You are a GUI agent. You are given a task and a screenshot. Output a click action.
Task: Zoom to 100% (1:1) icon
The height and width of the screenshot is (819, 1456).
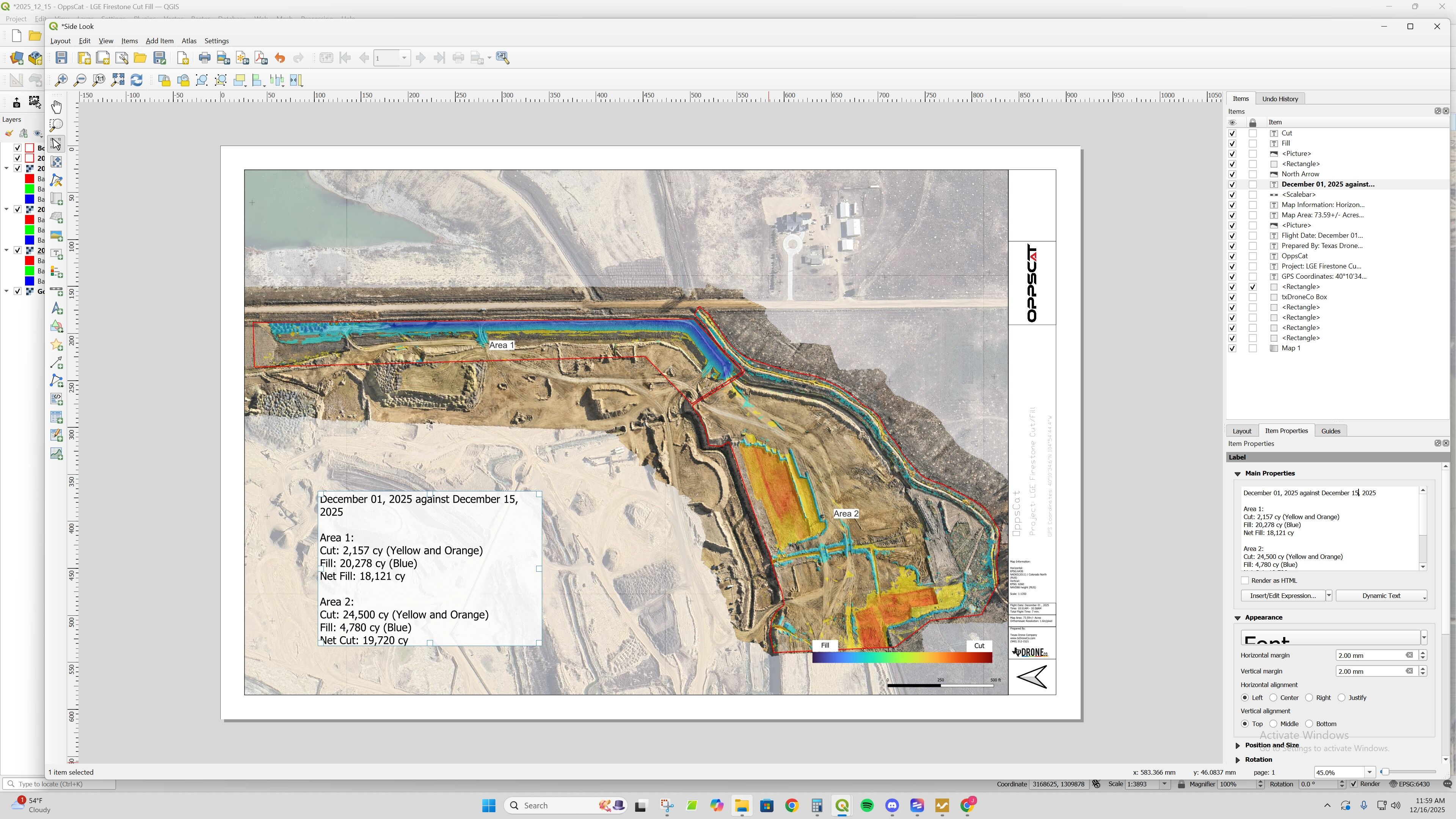coord(99,80)
